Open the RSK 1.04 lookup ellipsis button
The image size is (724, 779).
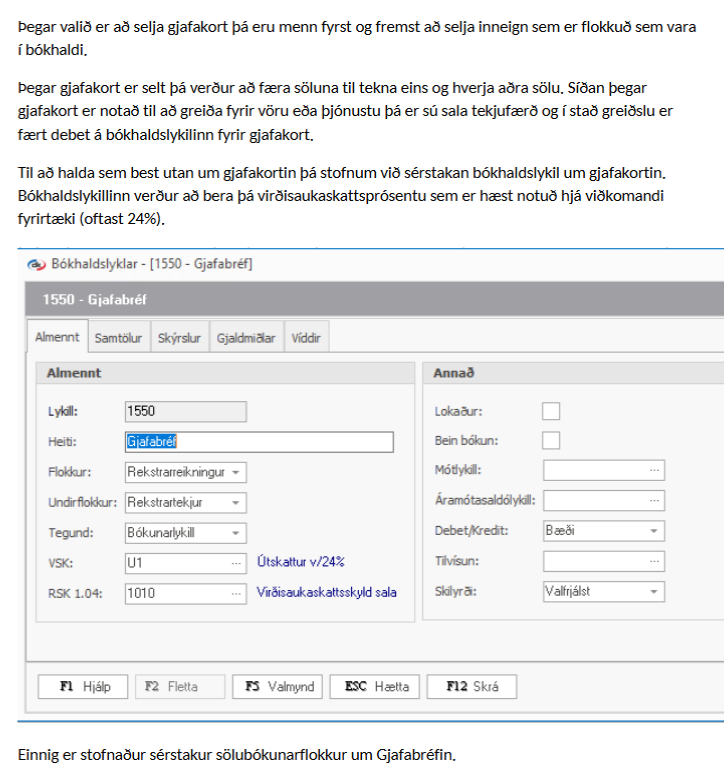click(x=236, y=593)
